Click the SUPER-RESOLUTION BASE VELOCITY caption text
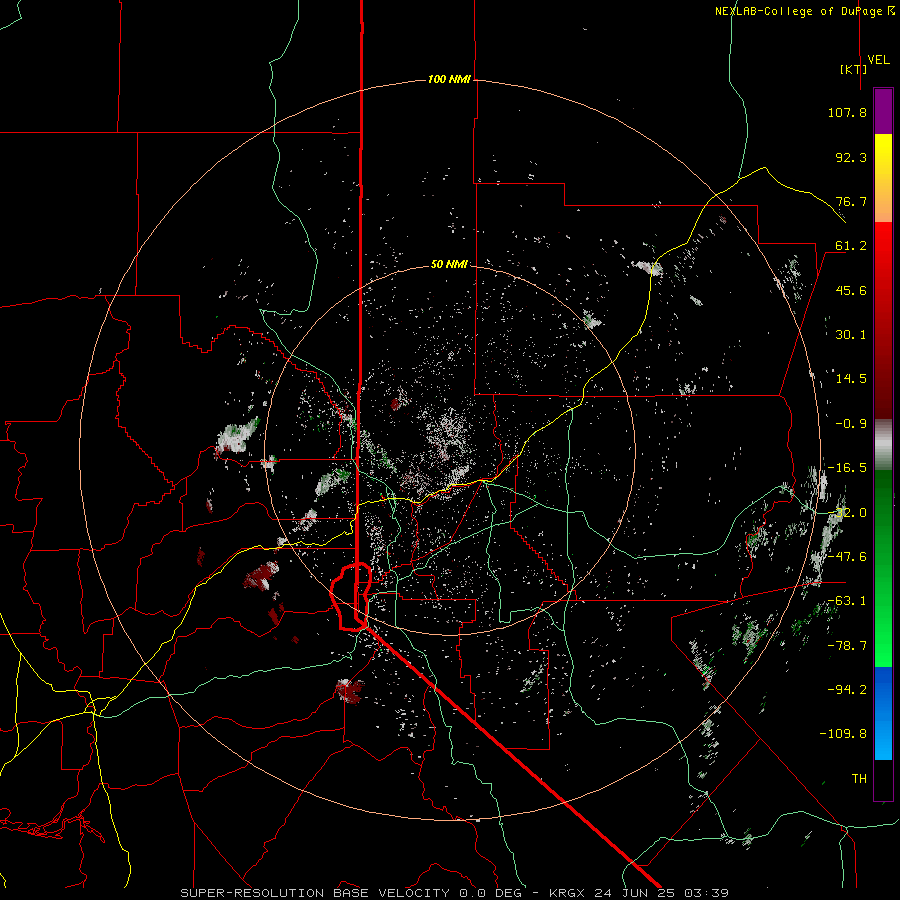The image size is (900, 900). point(315,893)
